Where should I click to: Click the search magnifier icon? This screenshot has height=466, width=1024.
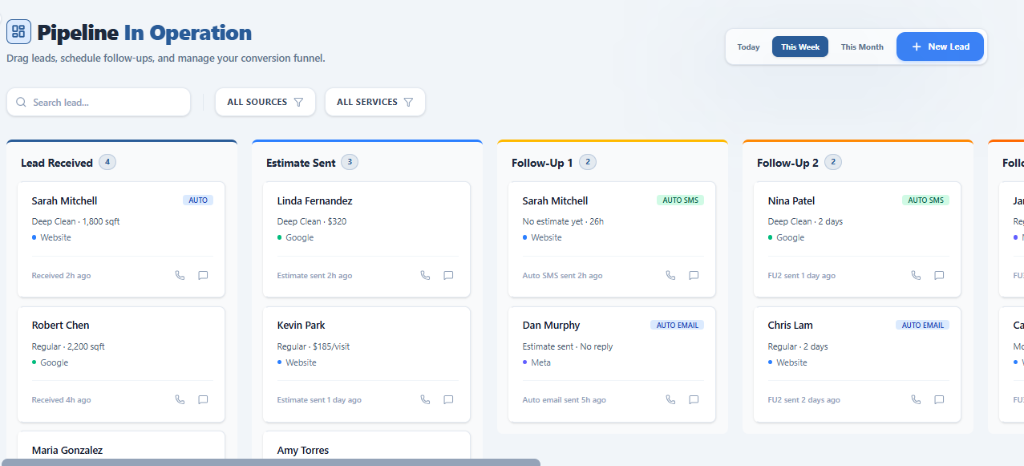[21, 102]
